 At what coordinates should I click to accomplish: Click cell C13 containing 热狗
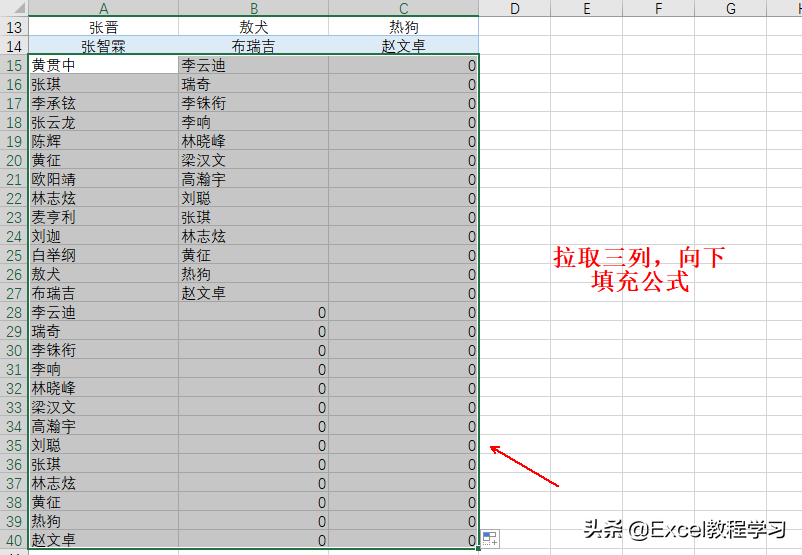click(404, 27)
